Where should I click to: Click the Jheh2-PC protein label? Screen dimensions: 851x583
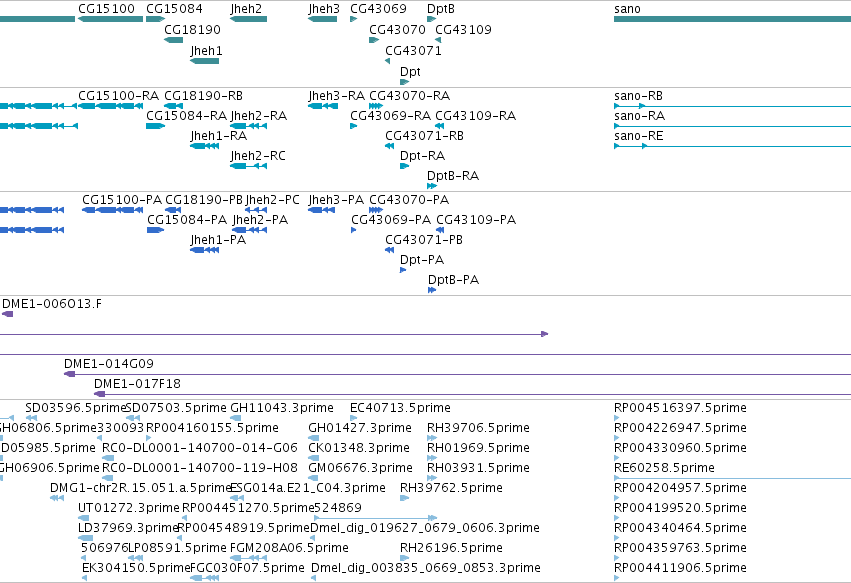tap(272, 200)
